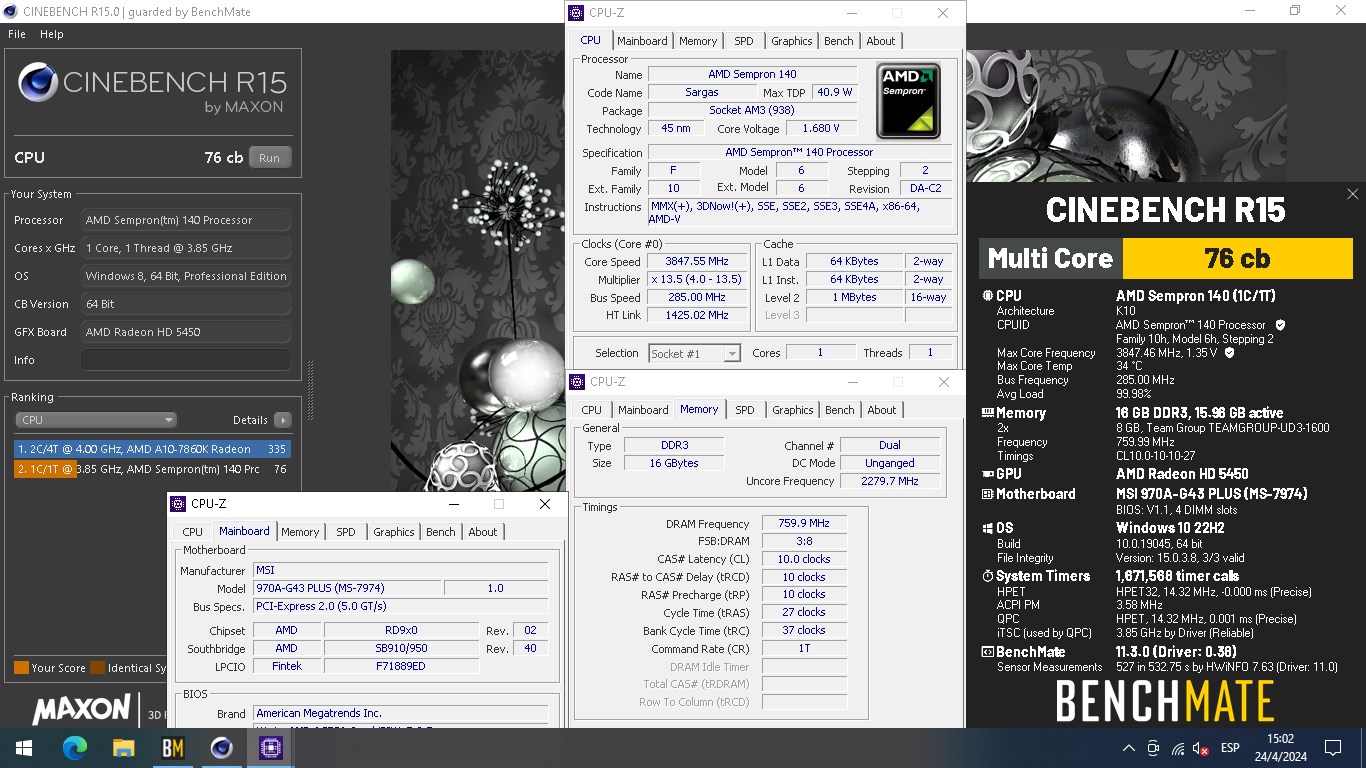Click the CPU-Z title icon in Memory window
This screenshot has height=768, width=1366.
tap(577, 382)
